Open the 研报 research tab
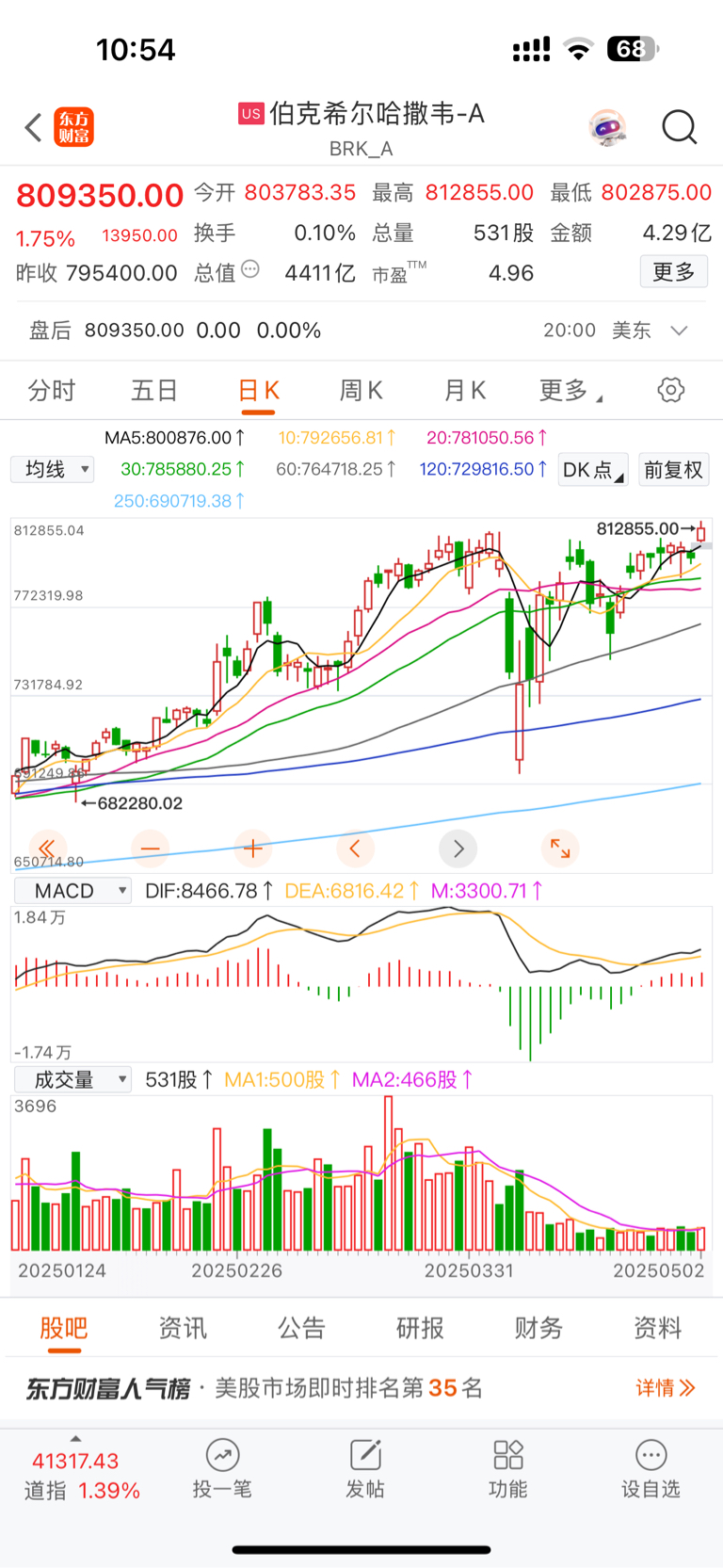Image resolution: width=723 pixels, height=1568 pixels. (x=420, y=1328)
